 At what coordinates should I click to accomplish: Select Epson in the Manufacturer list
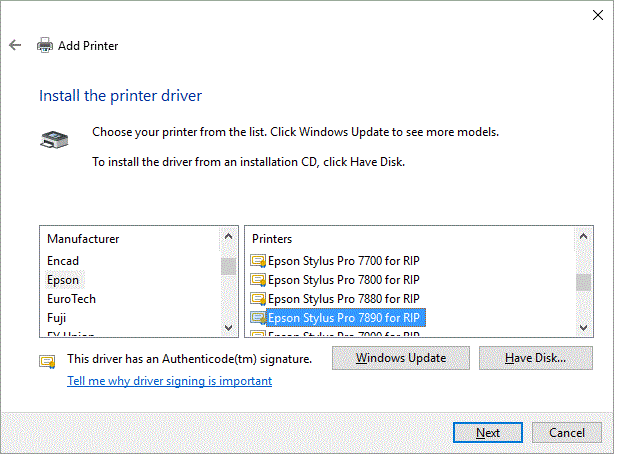coord(63,280)
